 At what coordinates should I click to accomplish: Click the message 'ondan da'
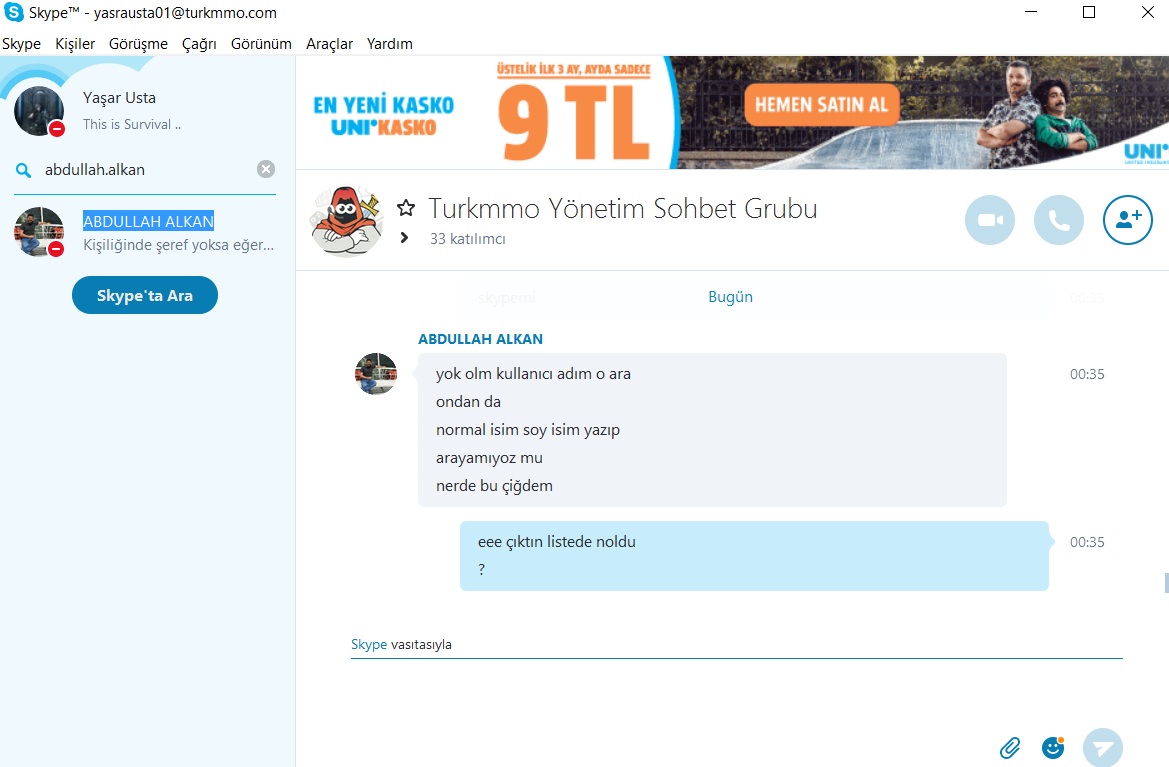[468, 402]
